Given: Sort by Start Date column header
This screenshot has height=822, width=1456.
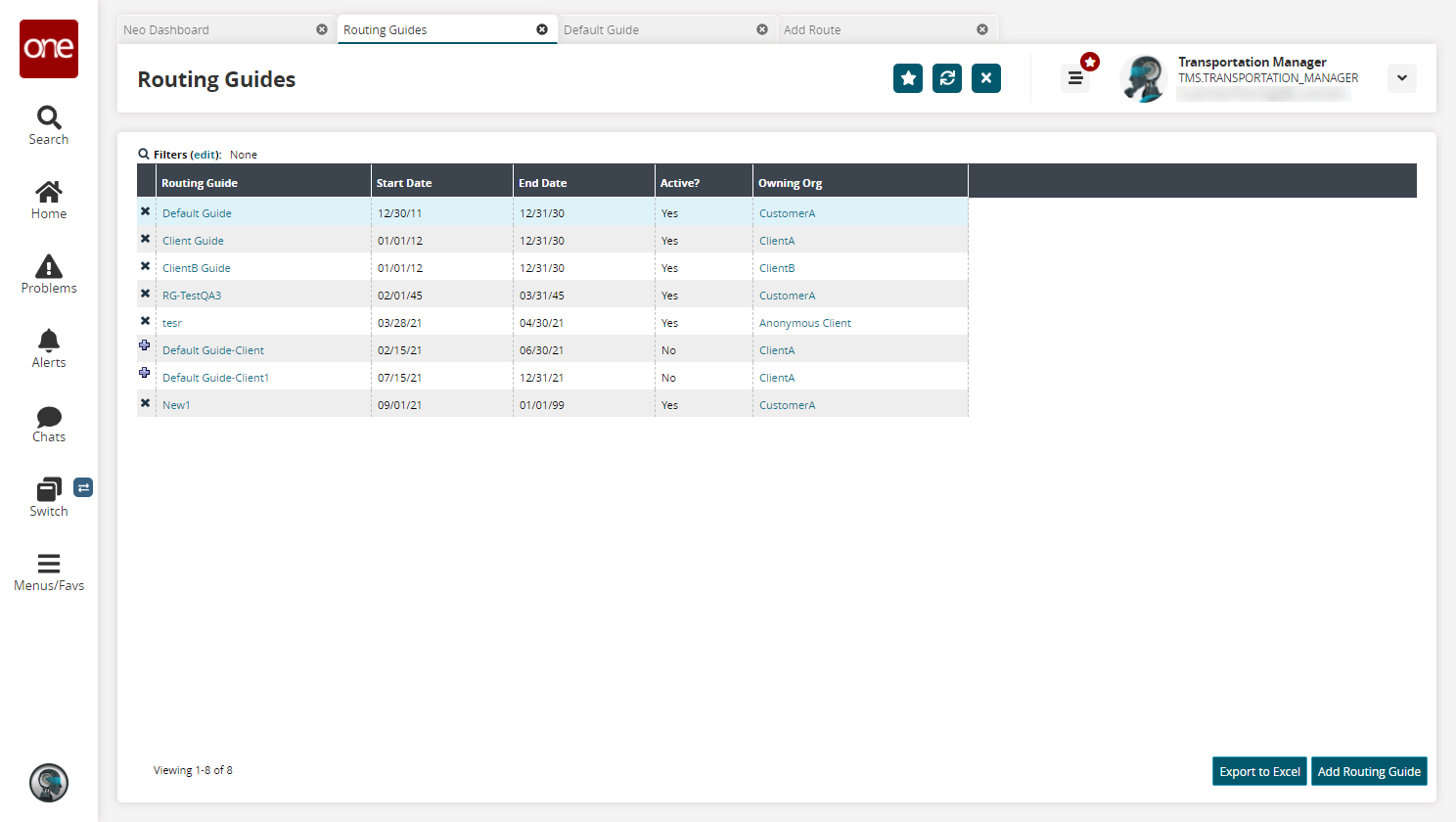Looking at the screenshot, I should tap(404, 183).
